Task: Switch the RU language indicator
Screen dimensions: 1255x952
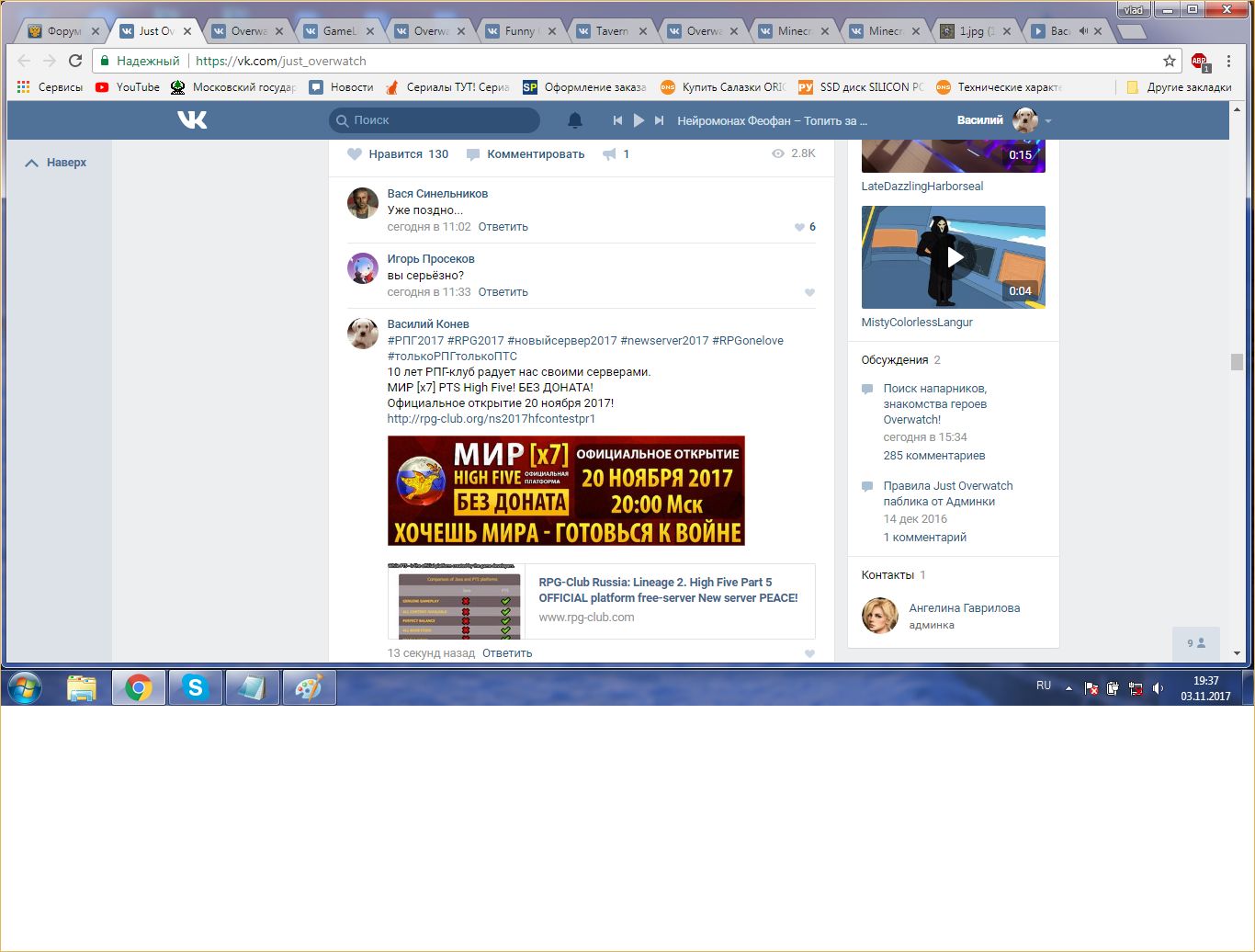Action: (1044, 686)
